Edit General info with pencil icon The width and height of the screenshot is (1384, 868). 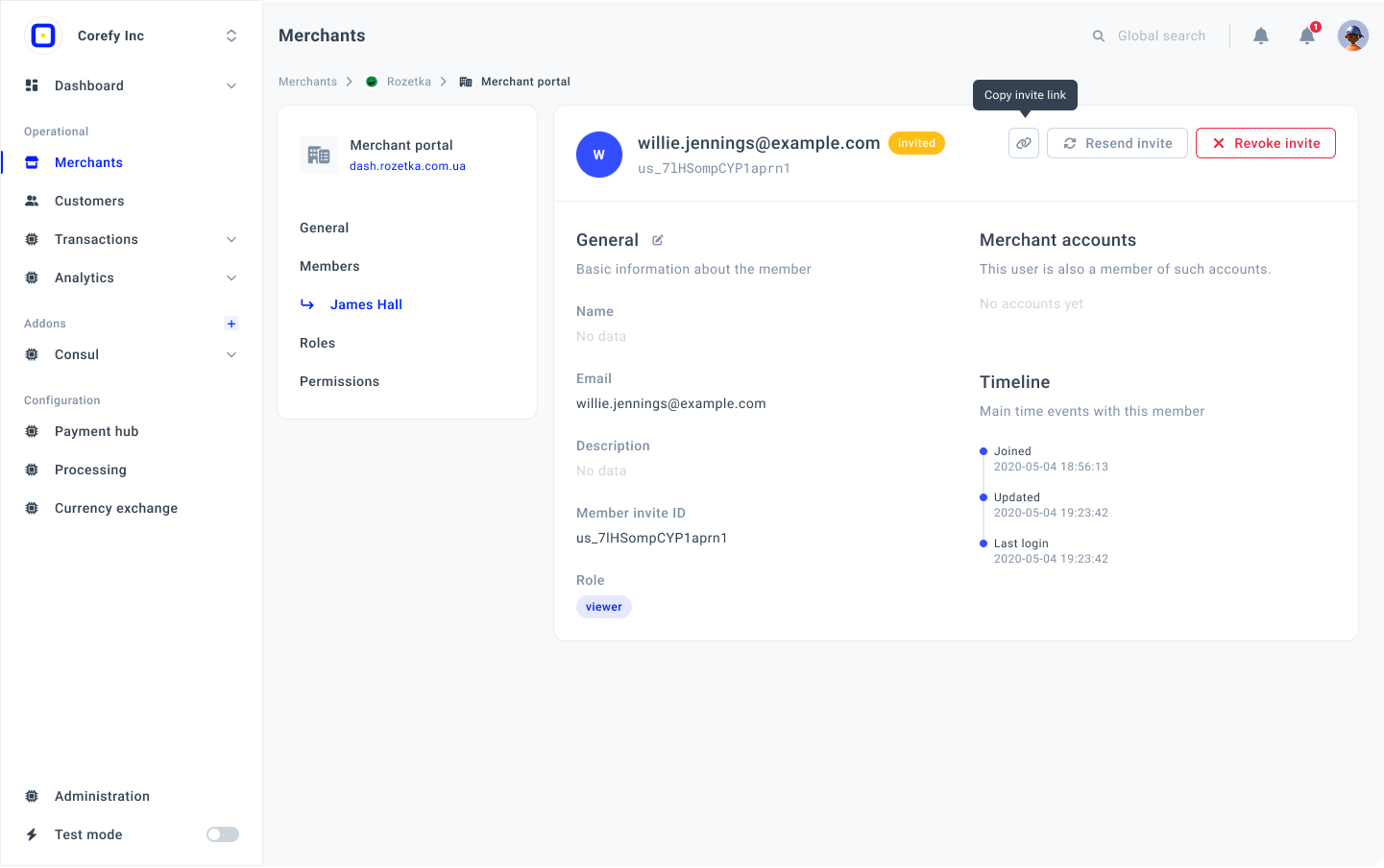(x=658, y=240)
